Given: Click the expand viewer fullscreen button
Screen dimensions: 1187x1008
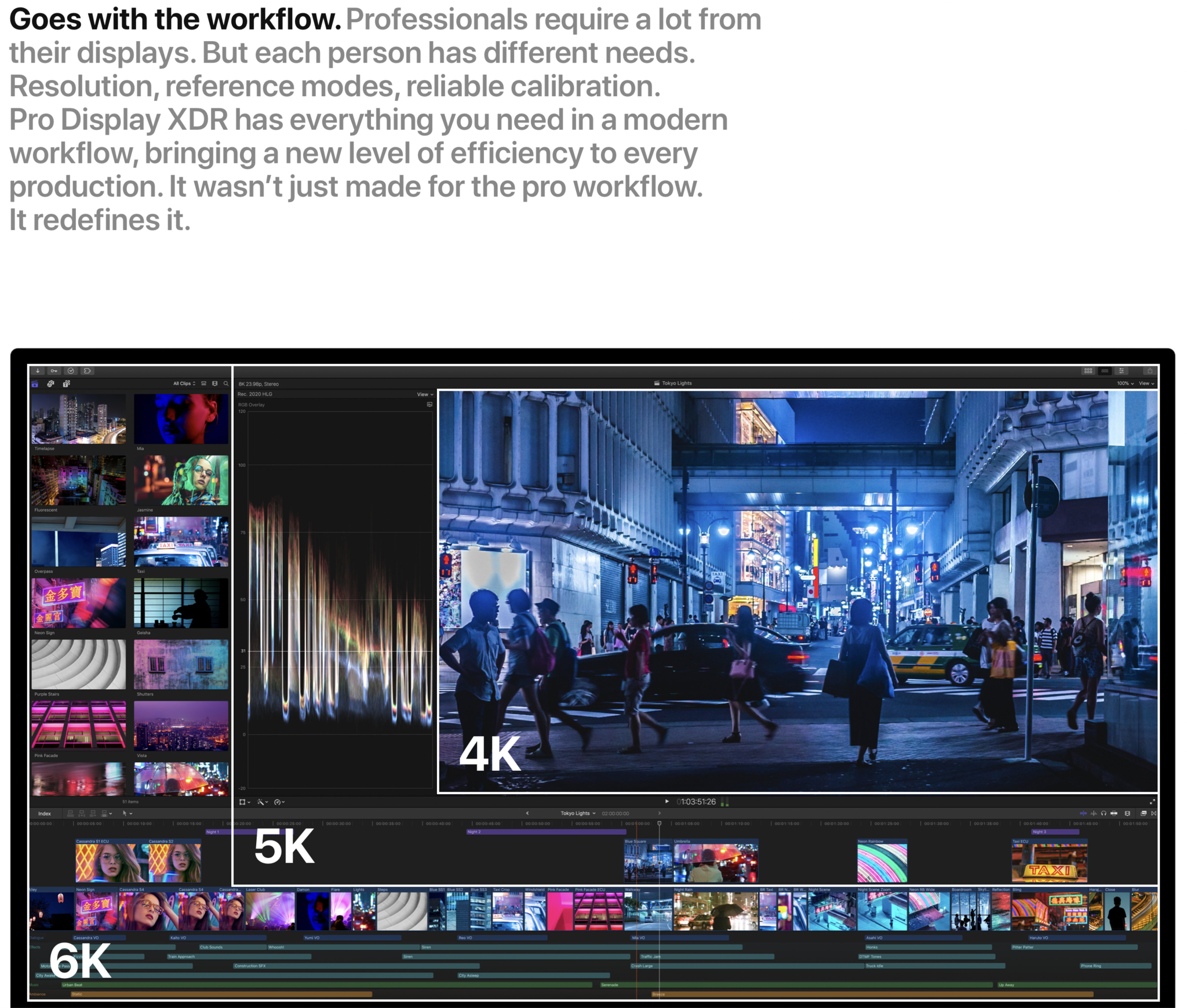Looking at the screenshot, I should pos(1152,802).
